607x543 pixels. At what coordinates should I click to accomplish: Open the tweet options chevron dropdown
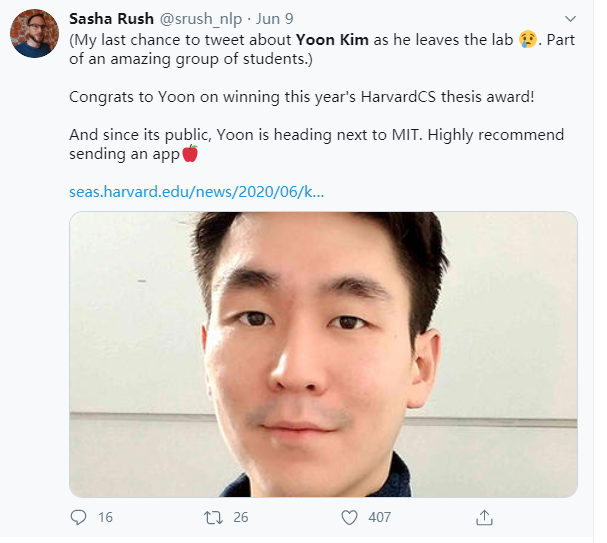(570, 19)
